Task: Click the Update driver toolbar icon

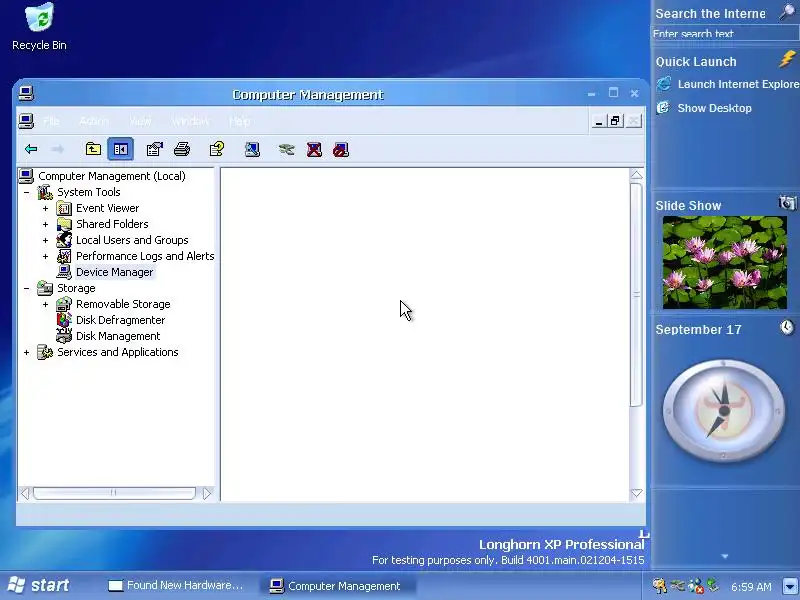Action: click(x=286, y=149)
